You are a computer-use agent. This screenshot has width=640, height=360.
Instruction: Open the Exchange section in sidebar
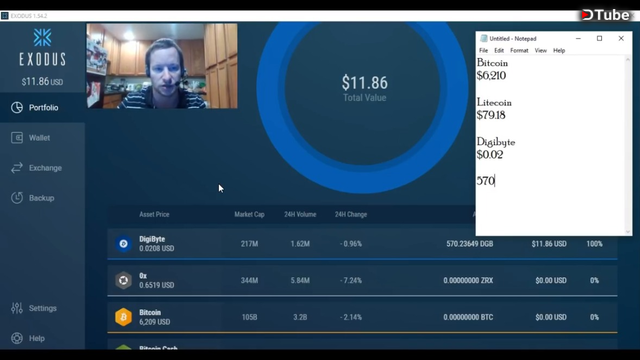pos(42,168)
